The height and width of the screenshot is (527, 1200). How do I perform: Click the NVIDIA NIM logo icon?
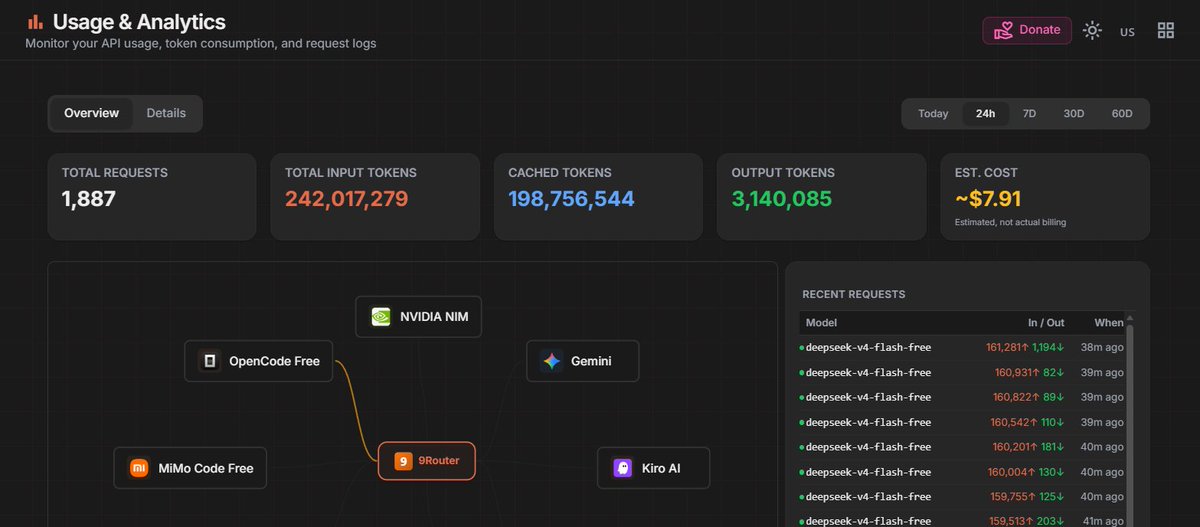pyautogui.click(x=381, y=316)
